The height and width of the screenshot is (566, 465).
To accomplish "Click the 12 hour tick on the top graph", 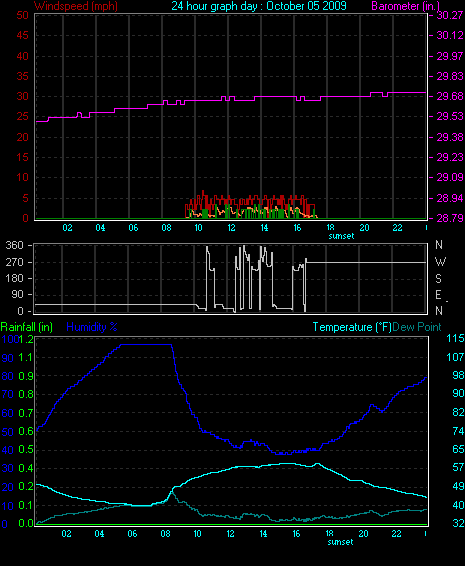I will pos(231,228).
